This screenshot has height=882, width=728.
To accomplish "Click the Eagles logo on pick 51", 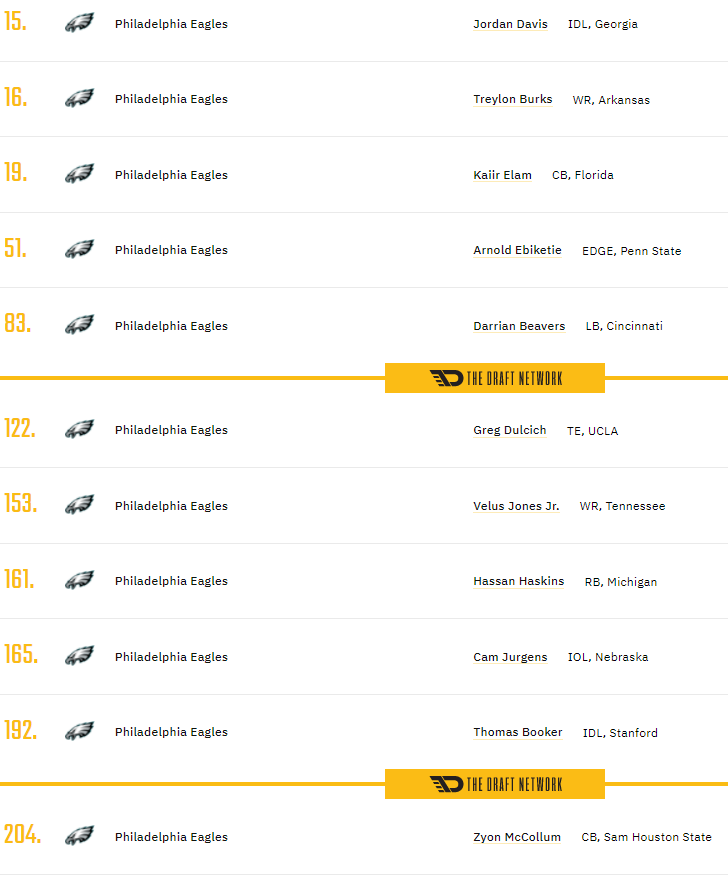I will (x=79, y=250).
